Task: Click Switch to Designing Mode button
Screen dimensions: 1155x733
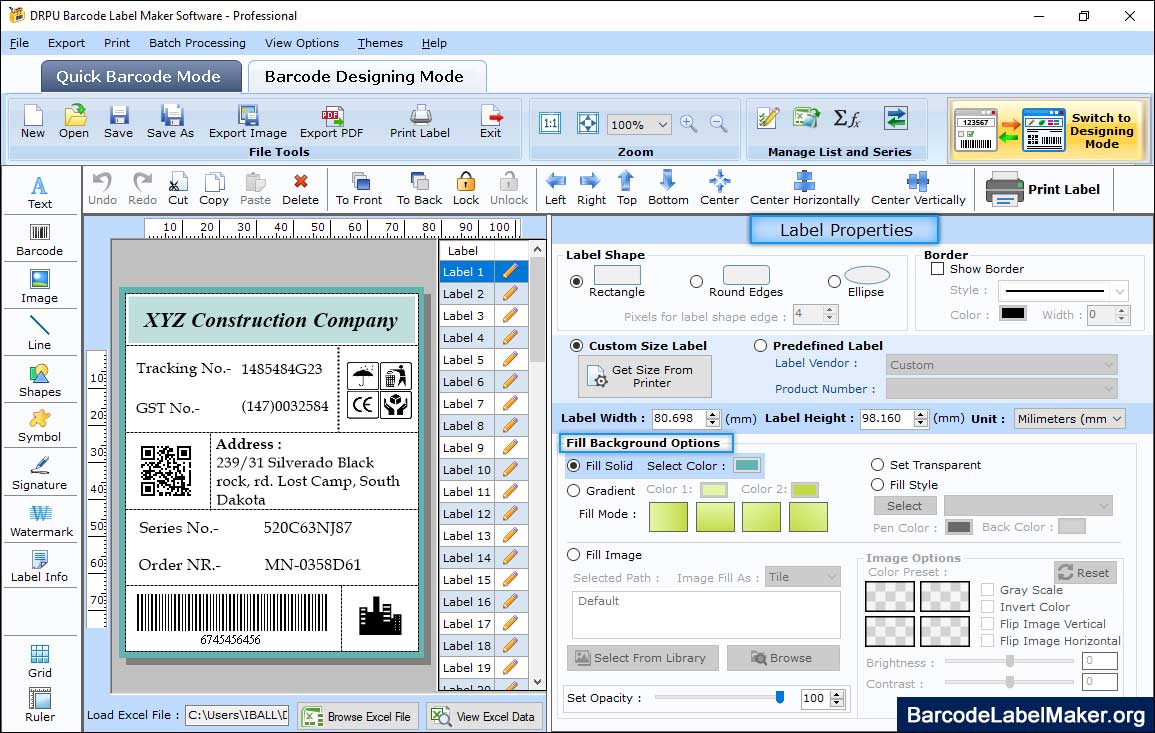Action: click(x=1047, y=130)
